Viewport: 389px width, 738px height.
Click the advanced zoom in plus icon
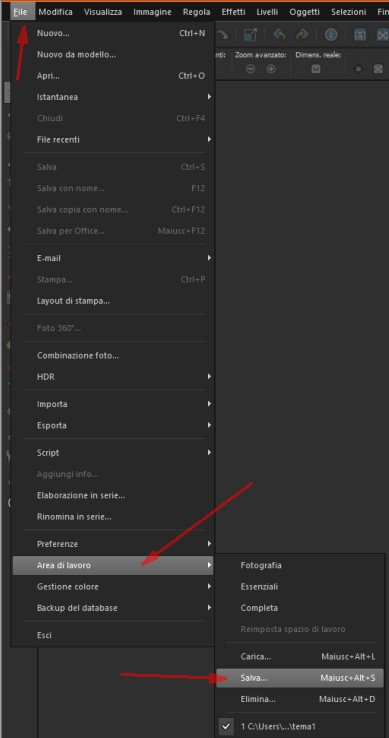pos(271,69)
